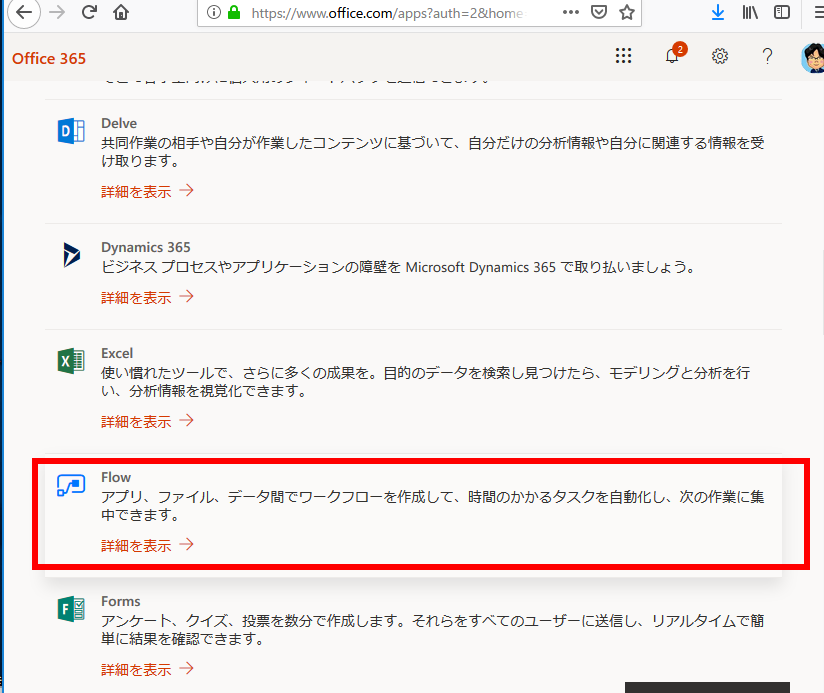Click 詳細を表示 link under Excel

click(148, 421)
